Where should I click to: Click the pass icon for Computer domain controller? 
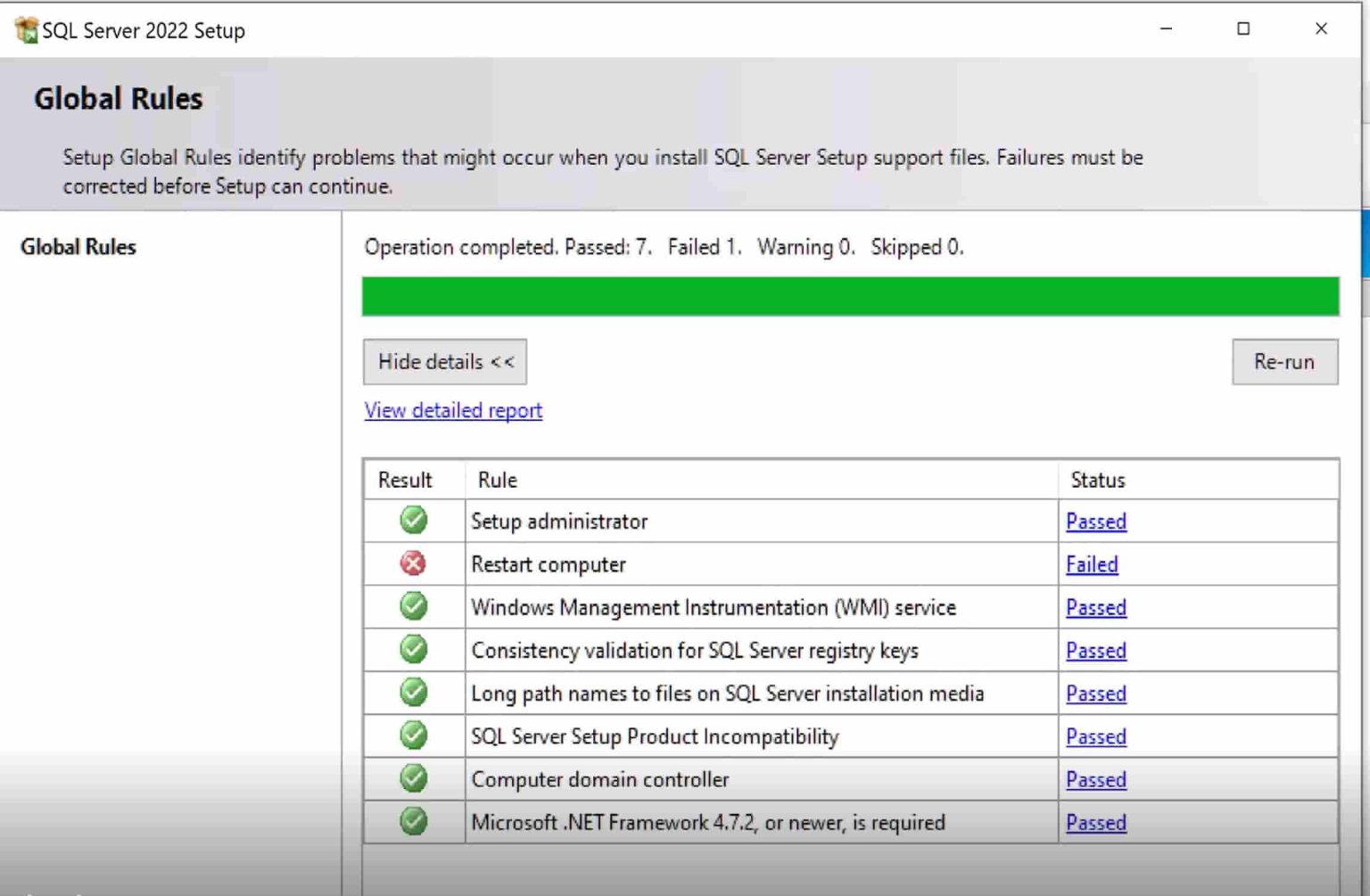413,778
